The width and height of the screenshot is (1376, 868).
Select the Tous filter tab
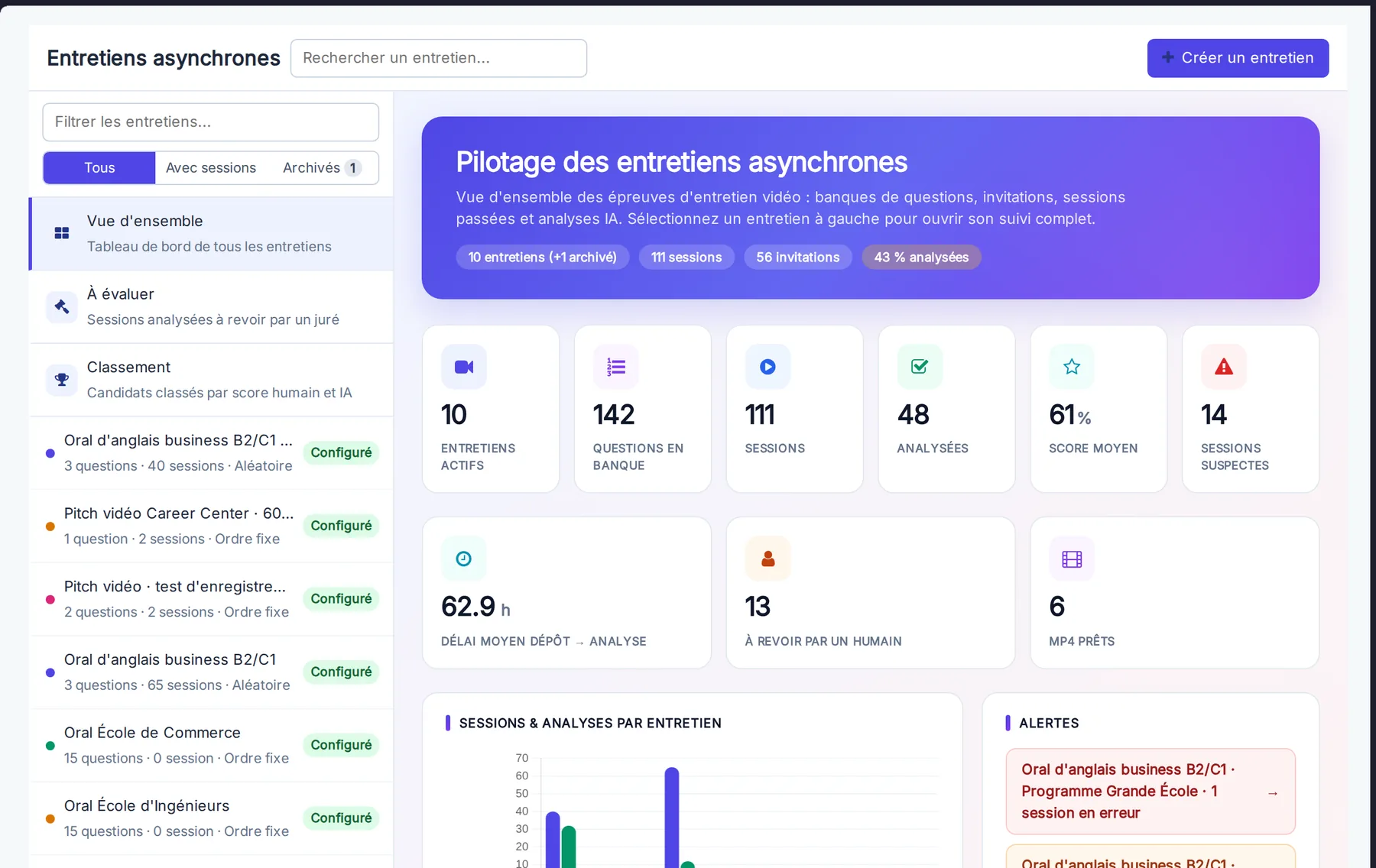point(99,167)
